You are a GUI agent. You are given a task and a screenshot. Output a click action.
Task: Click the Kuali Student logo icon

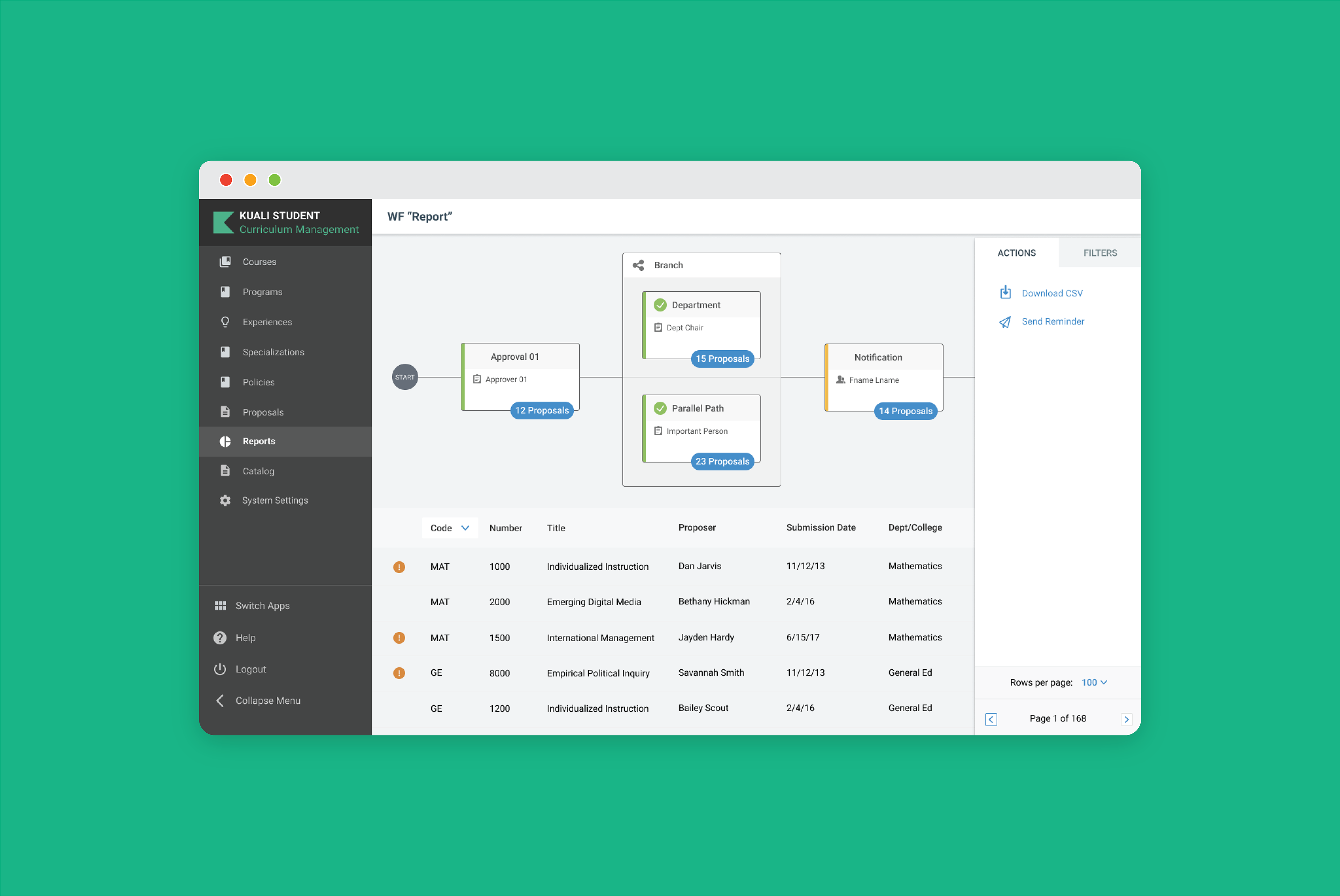pos(223,222)
